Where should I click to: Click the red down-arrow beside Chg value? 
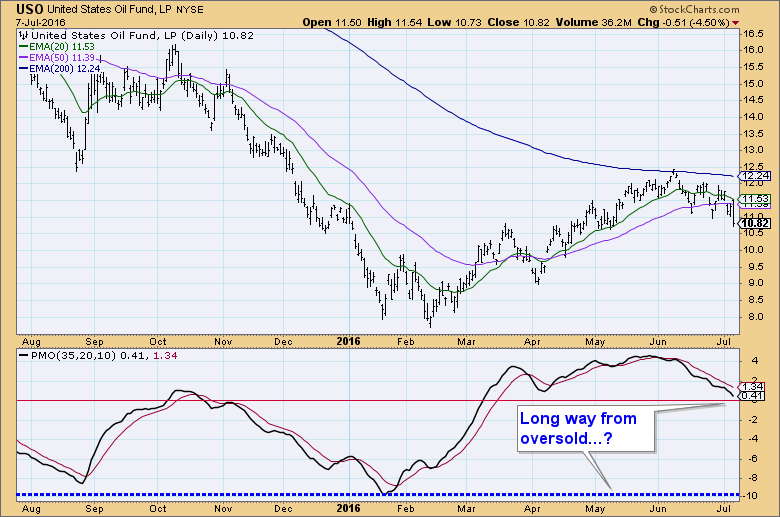point(767,22)
